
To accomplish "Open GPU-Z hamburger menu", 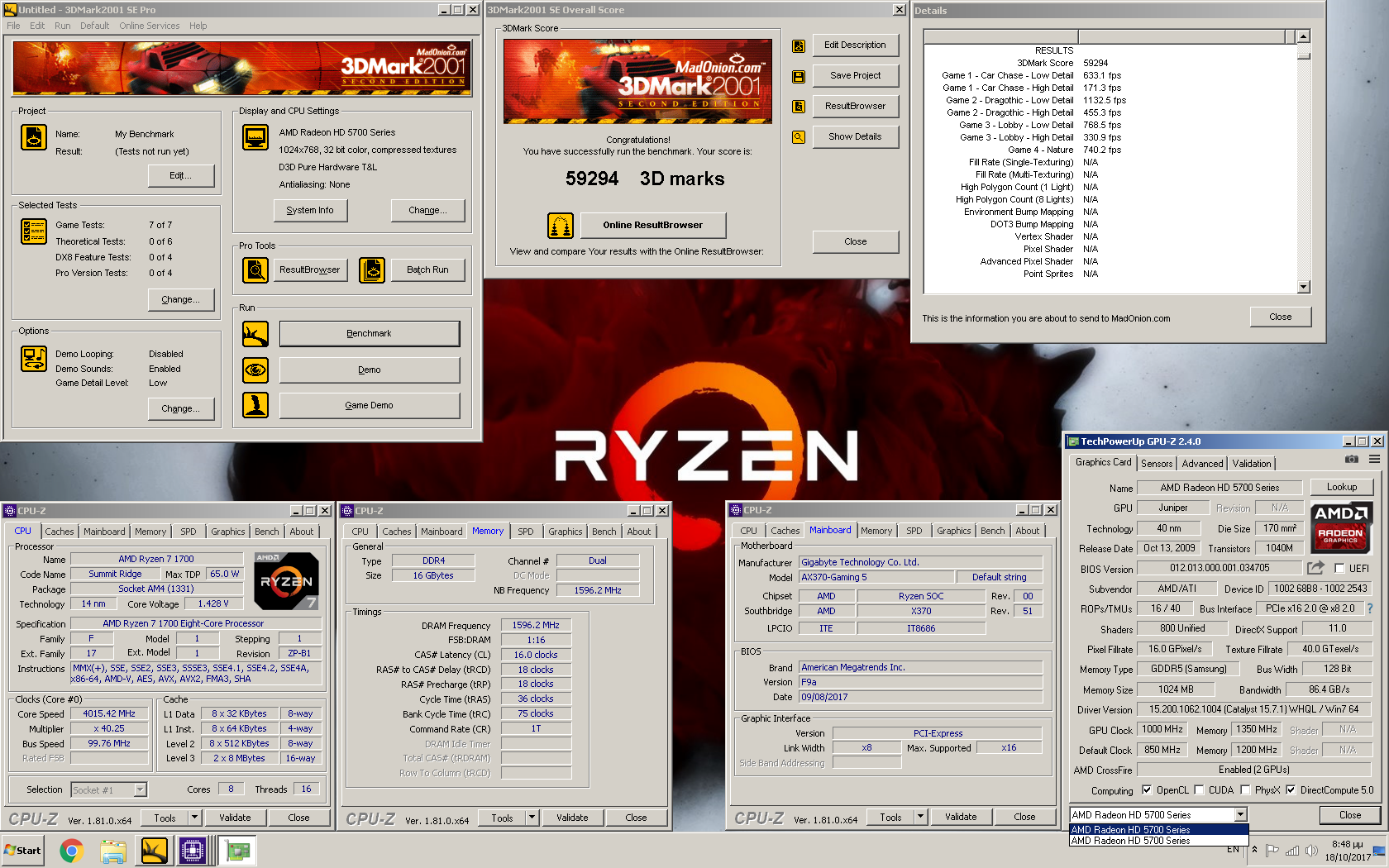I will pyautogui.click(x=1374, y=460).
